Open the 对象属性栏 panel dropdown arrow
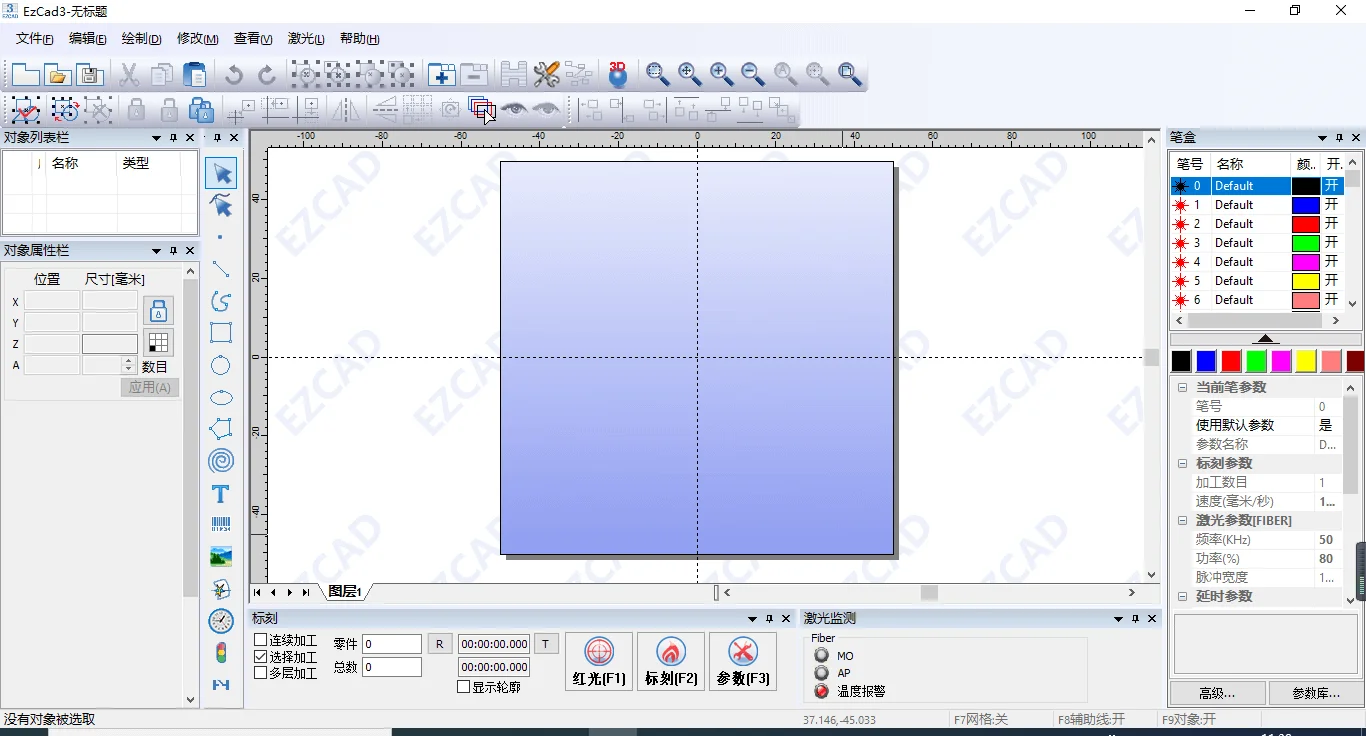This screenshot has height=736, width=1366. click(x=156, y=251)
